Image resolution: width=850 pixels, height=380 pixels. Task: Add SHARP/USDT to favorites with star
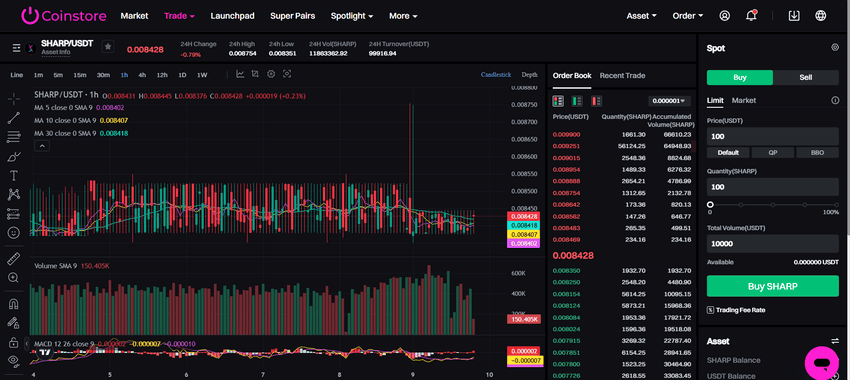coord(108,47)
